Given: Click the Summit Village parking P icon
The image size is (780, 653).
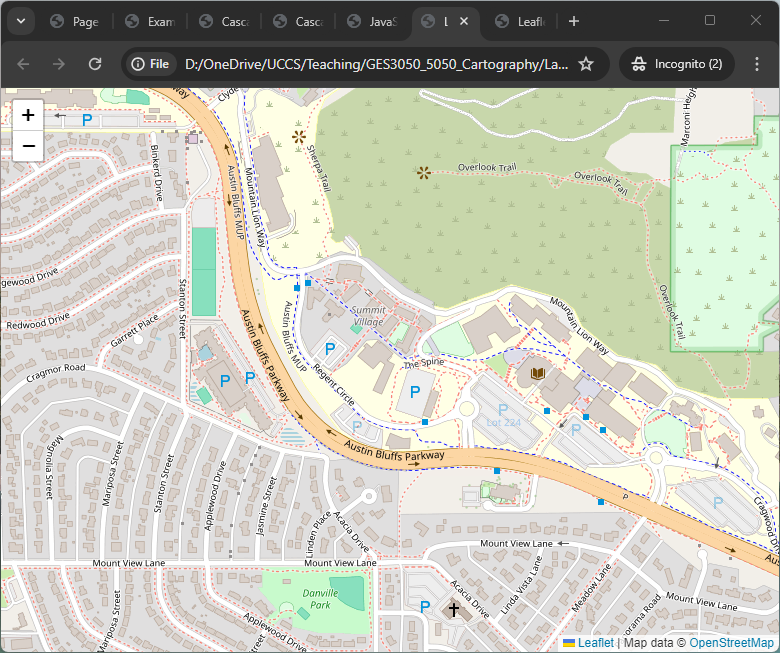Looking at the screenshot, I should (x=330, y=349).
